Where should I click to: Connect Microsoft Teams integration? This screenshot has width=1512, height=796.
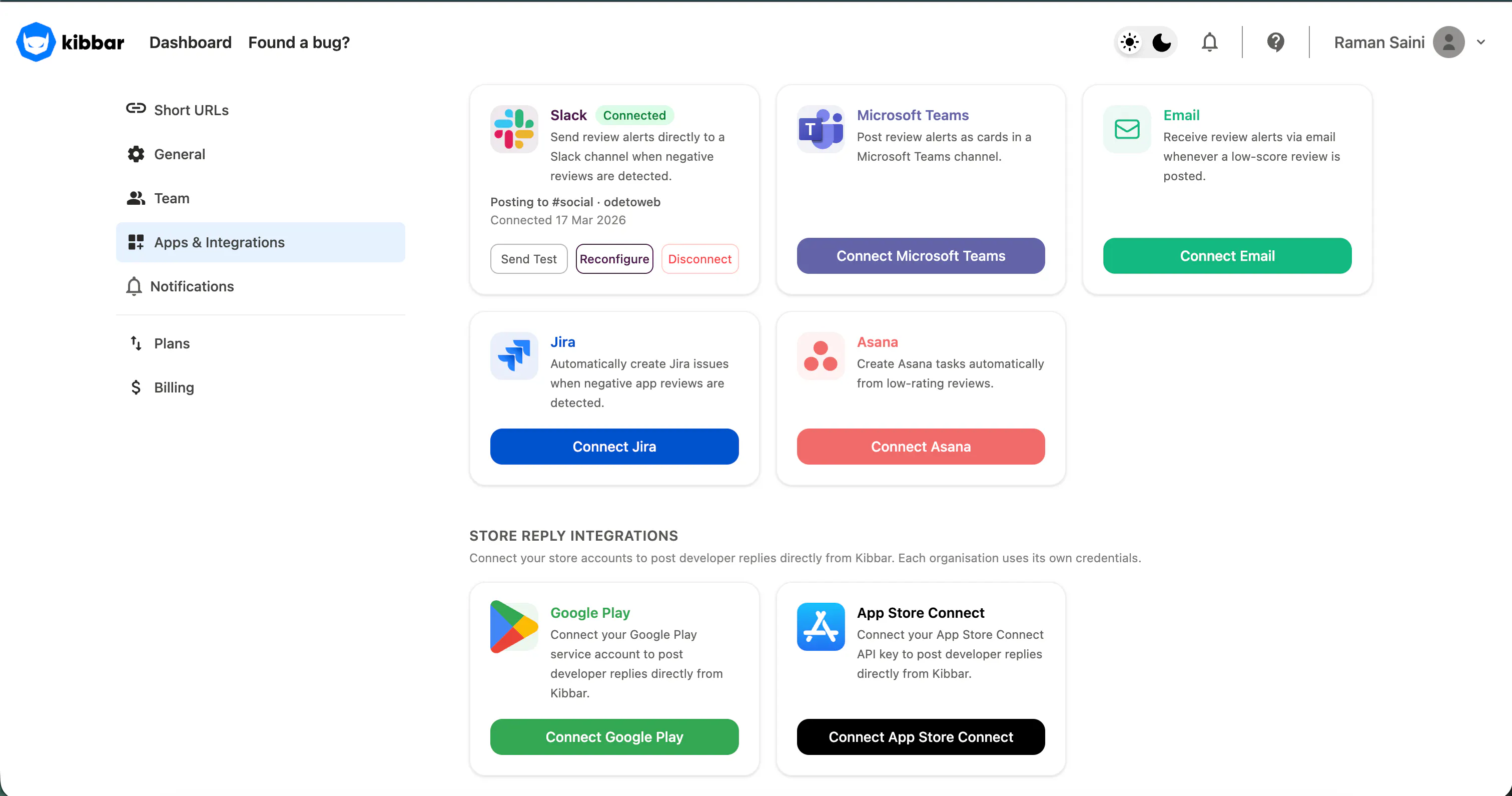[920, 255]
